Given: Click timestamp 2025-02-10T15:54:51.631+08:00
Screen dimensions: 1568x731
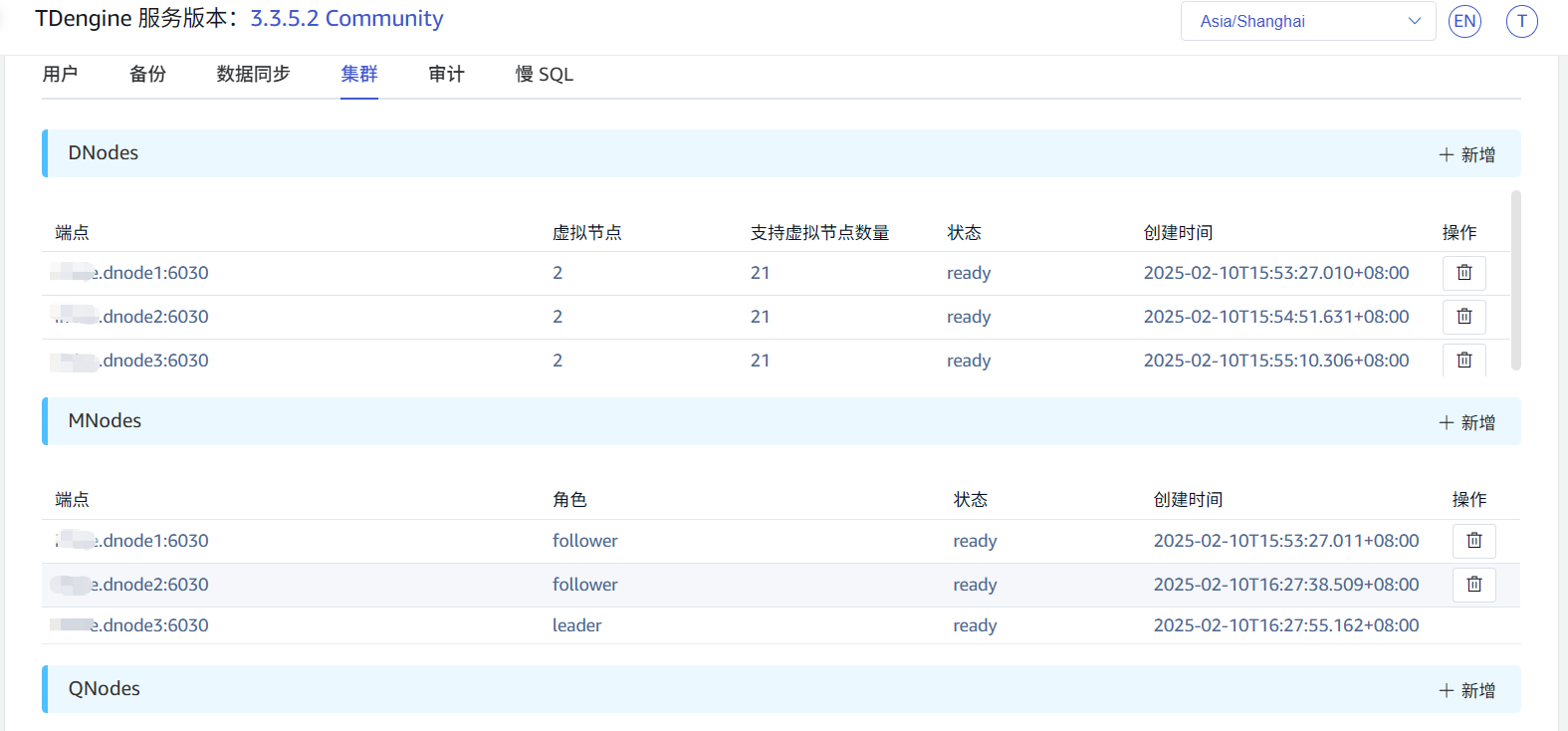Looking at the screenshot, I should click(1276, 317).
